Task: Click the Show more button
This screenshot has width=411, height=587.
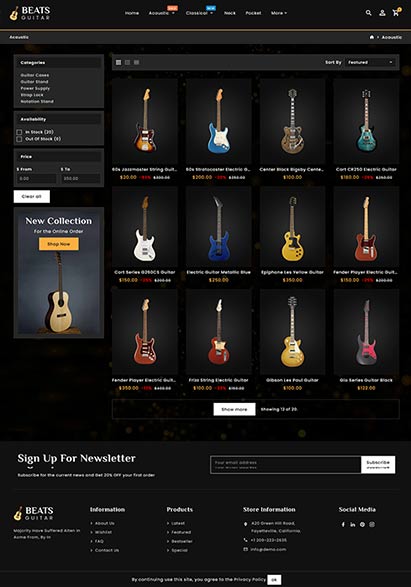Action: click(x=234, y=409)
